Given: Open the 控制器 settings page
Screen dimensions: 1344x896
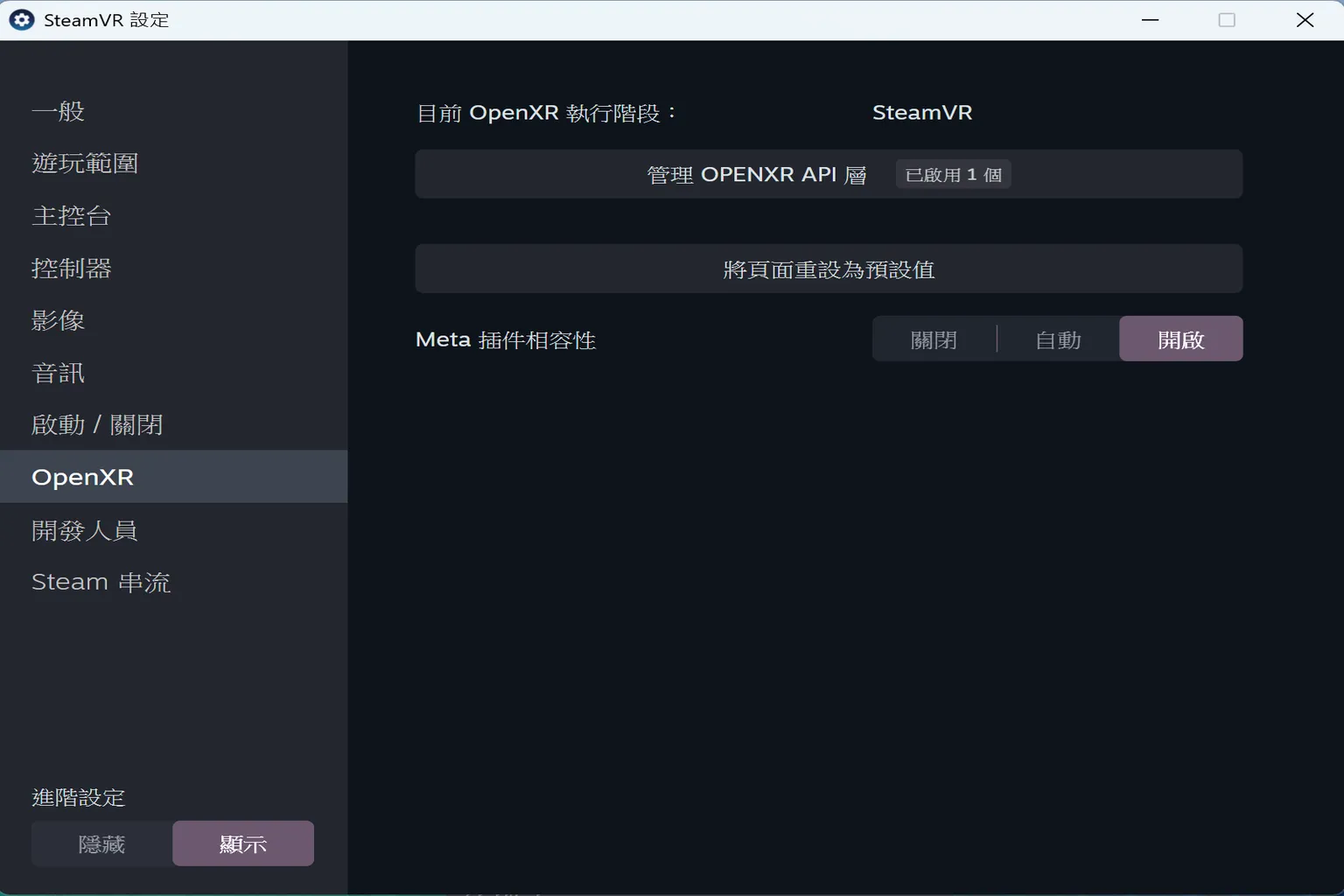Looking at the screenshot, I should [71, 269].
